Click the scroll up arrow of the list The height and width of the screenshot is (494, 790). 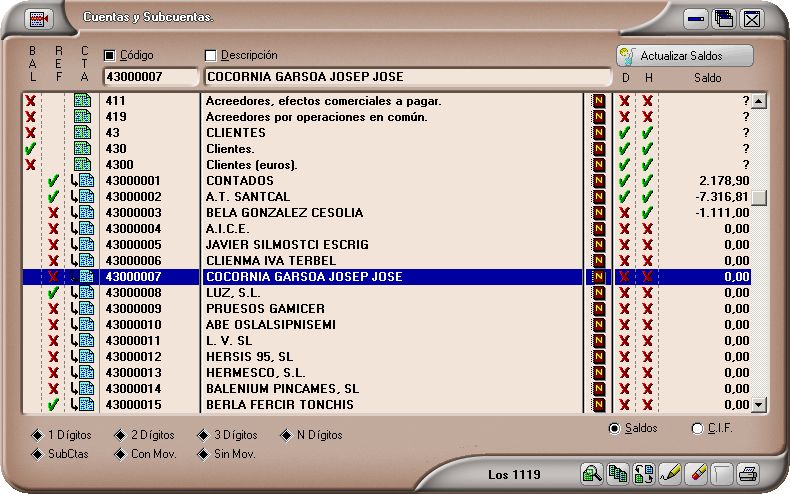[x=759, y=101]
